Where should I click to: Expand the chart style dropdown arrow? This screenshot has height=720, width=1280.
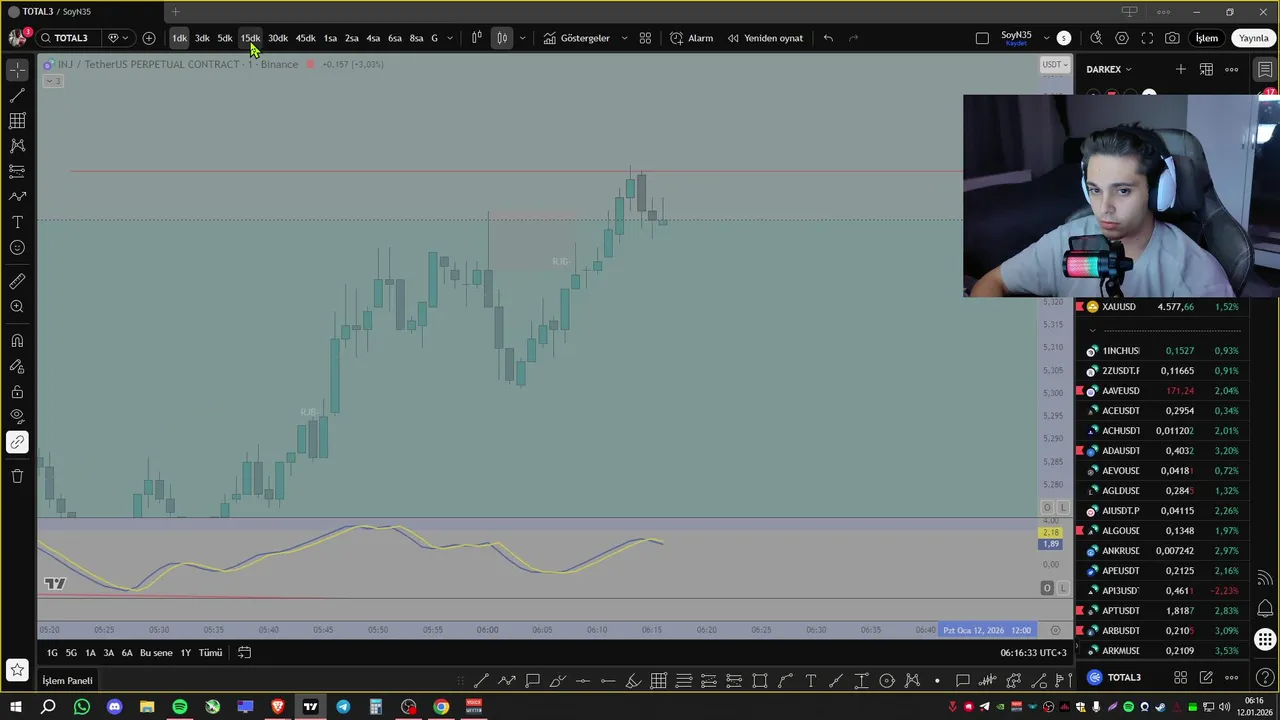[522, 38]
